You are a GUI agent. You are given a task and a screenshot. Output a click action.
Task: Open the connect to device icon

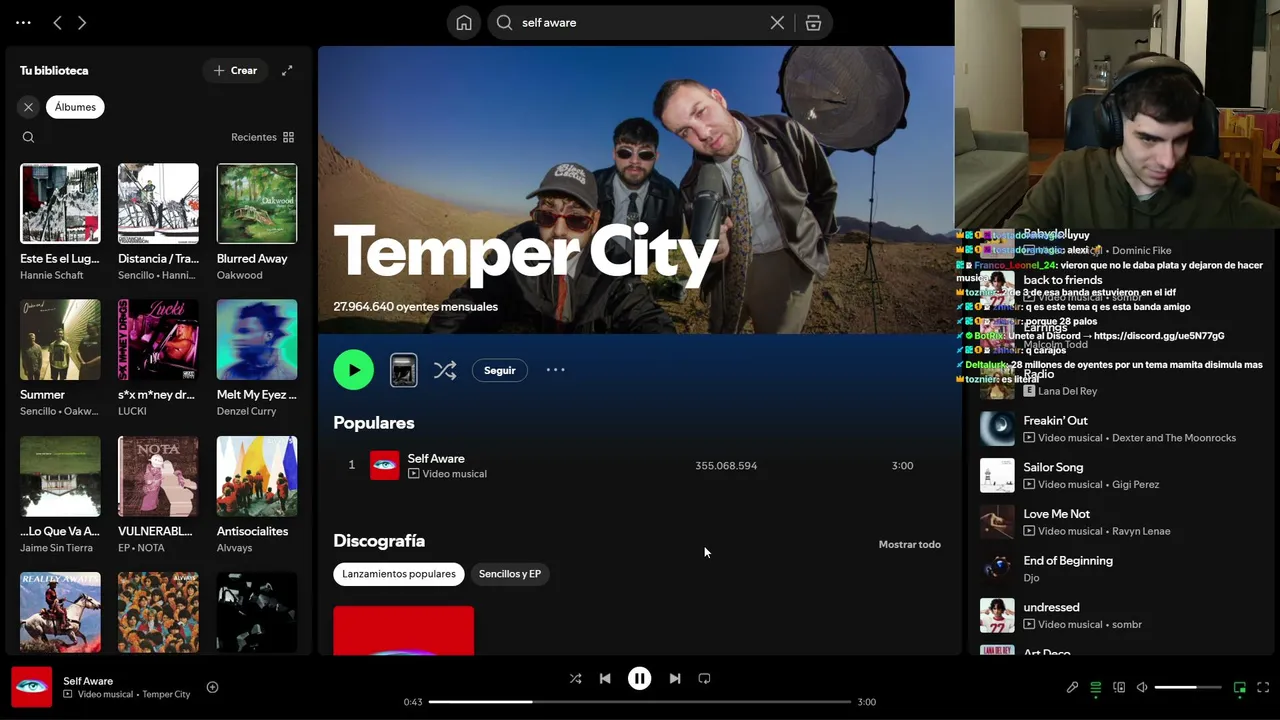[1119, 687]
